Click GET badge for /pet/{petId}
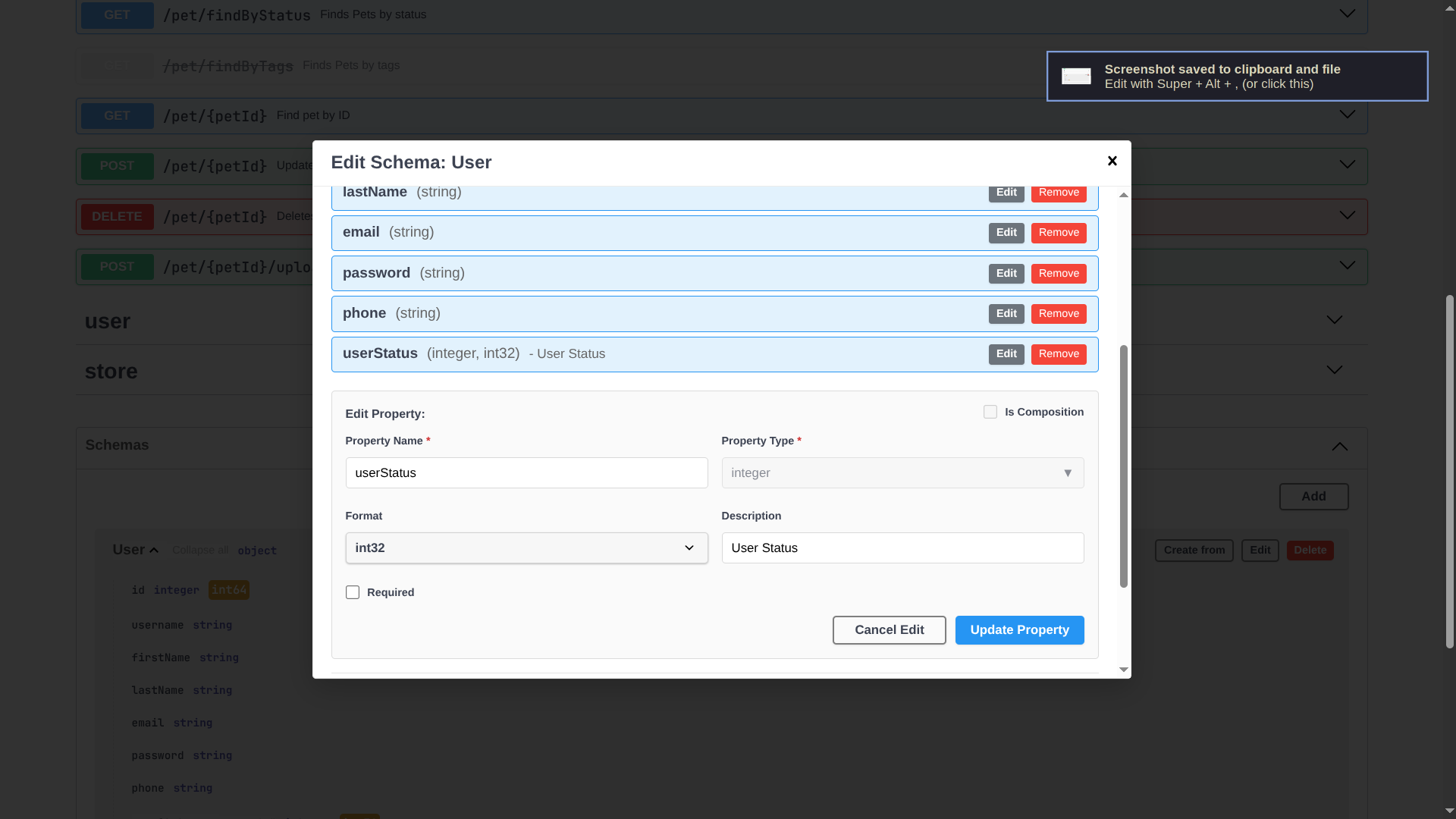Image resolution: width=1456 pixels, height=819 pixels. coord(117,115)
